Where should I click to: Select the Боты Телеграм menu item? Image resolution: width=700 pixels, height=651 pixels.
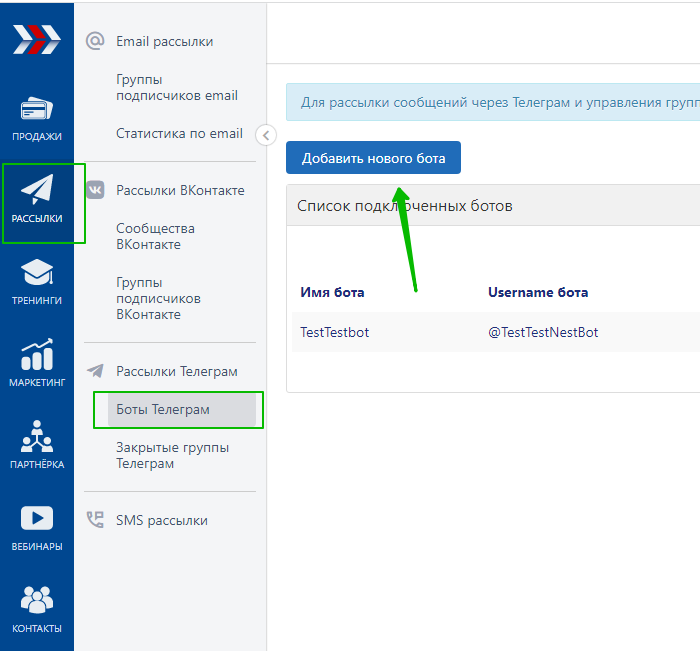(163, 410)
